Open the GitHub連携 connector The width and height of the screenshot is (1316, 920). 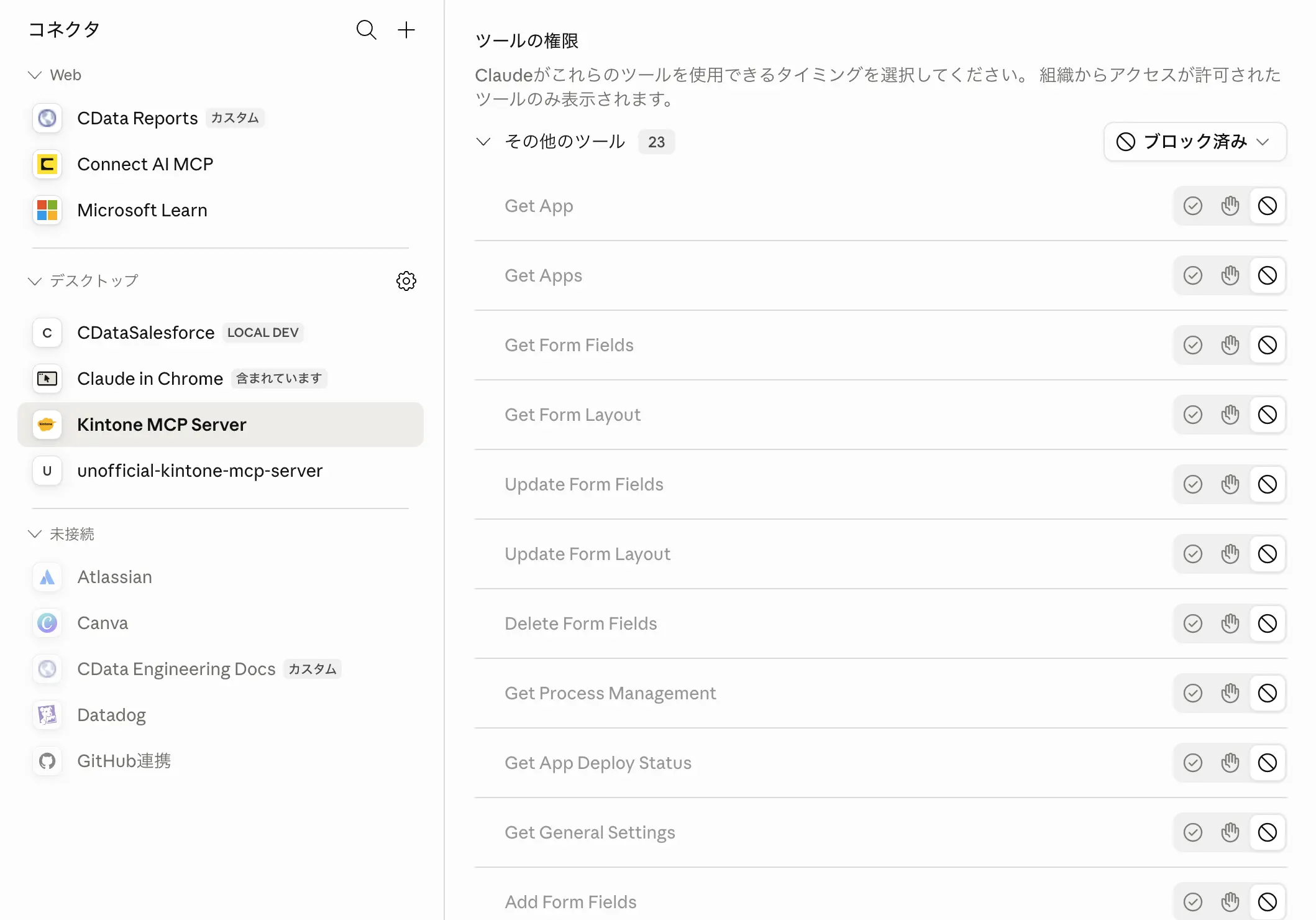pos(221,761)
